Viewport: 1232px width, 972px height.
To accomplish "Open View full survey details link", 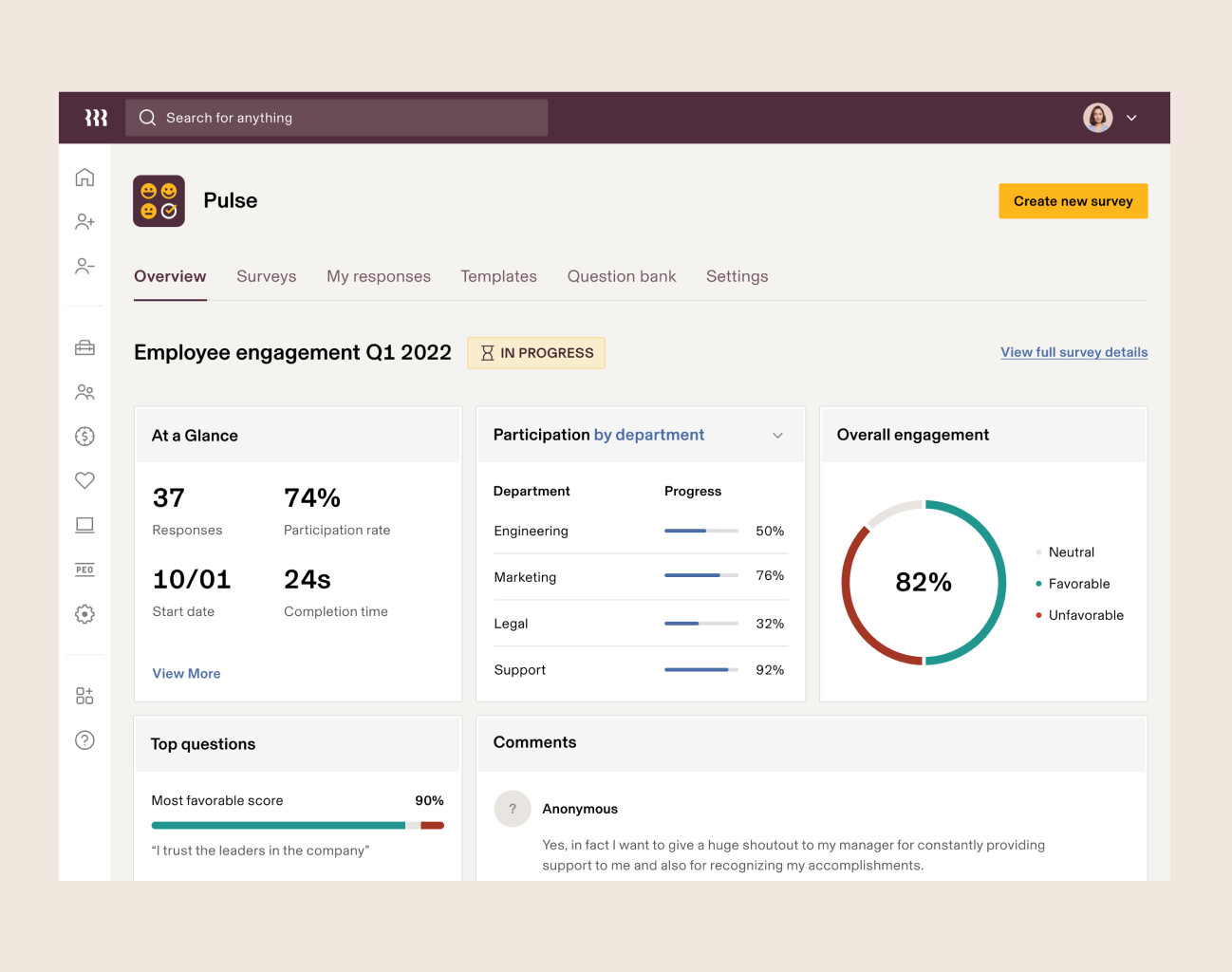I will point(1073,351).
